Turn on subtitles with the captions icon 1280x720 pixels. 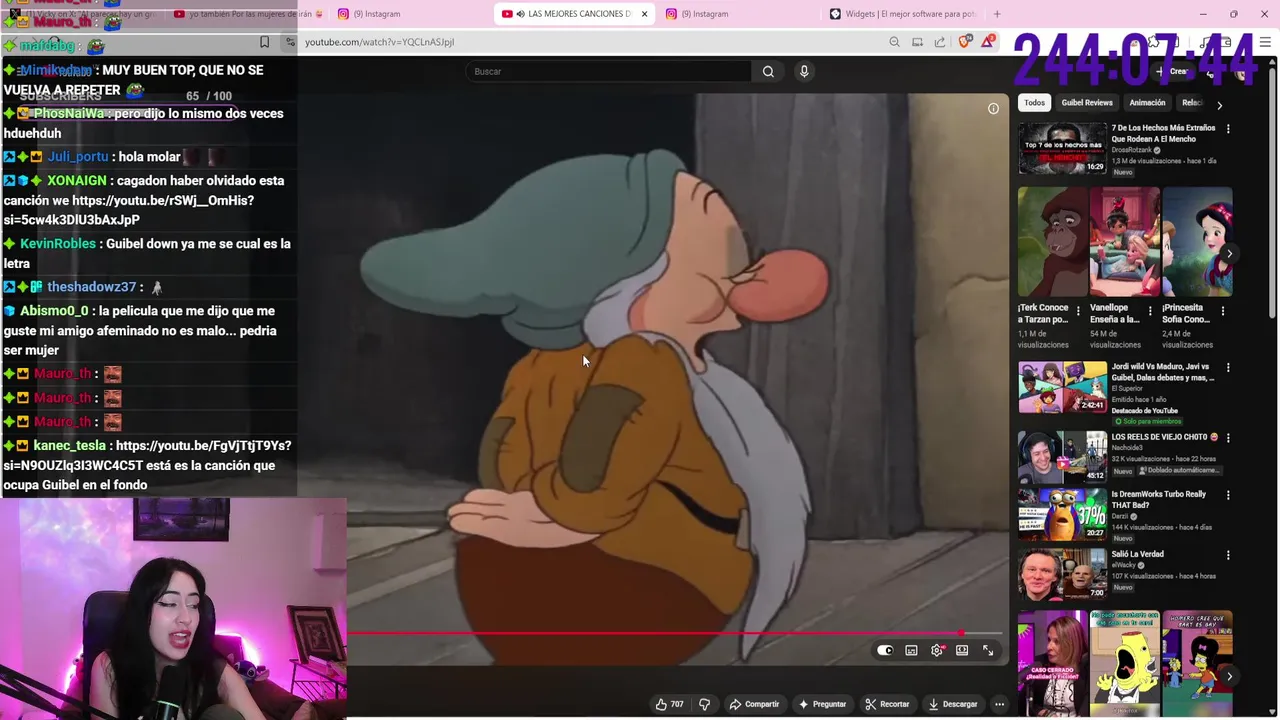(911, 651)
